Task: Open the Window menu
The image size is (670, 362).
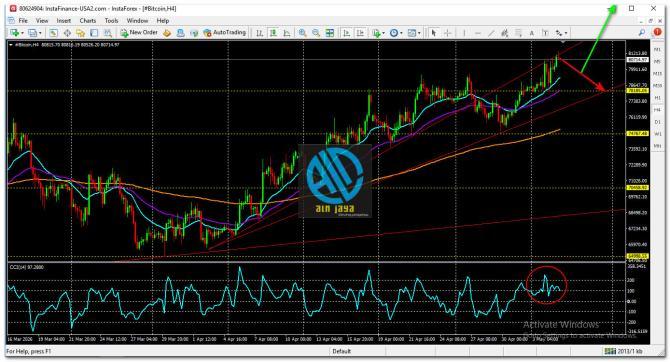Action: [137, 21]
